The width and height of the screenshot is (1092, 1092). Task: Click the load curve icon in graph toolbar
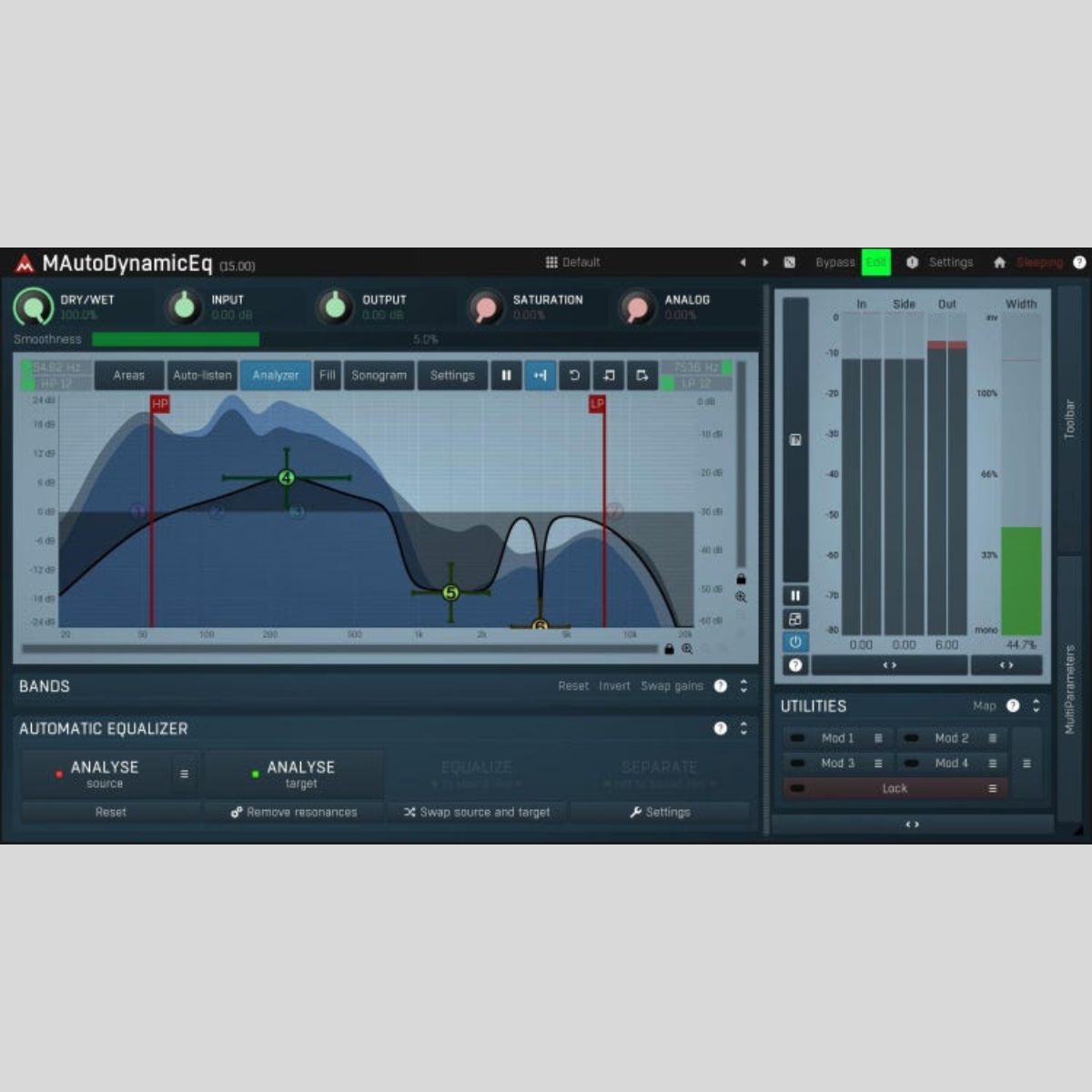click(x=609, y=375)
